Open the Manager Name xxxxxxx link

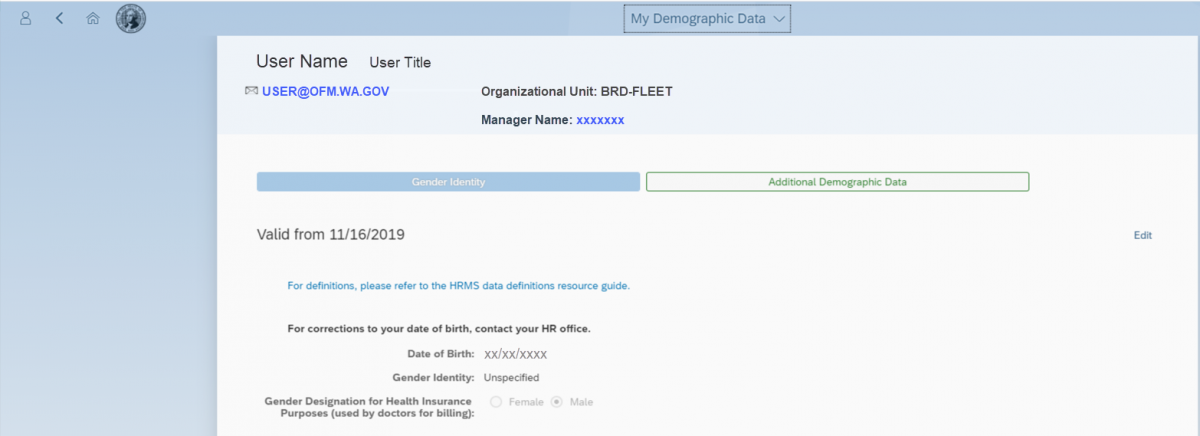click(600, 120)
